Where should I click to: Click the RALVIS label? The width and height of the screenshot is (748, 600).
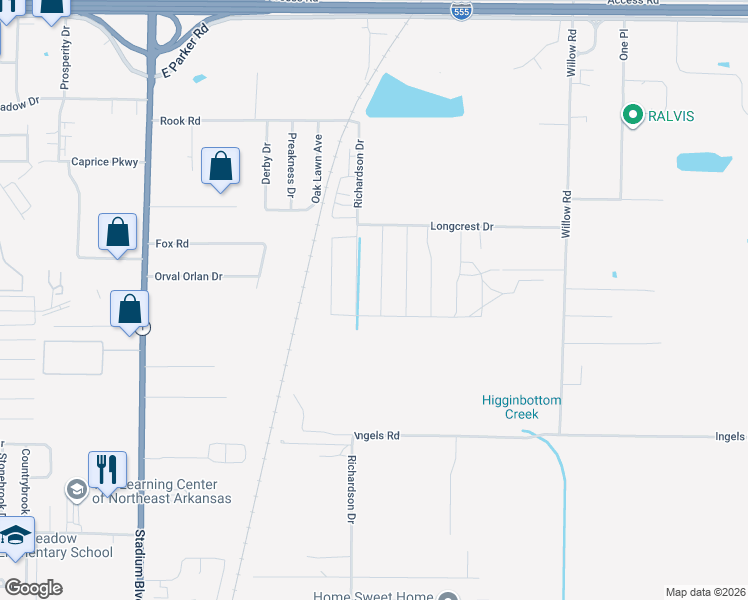pos(671,116)
